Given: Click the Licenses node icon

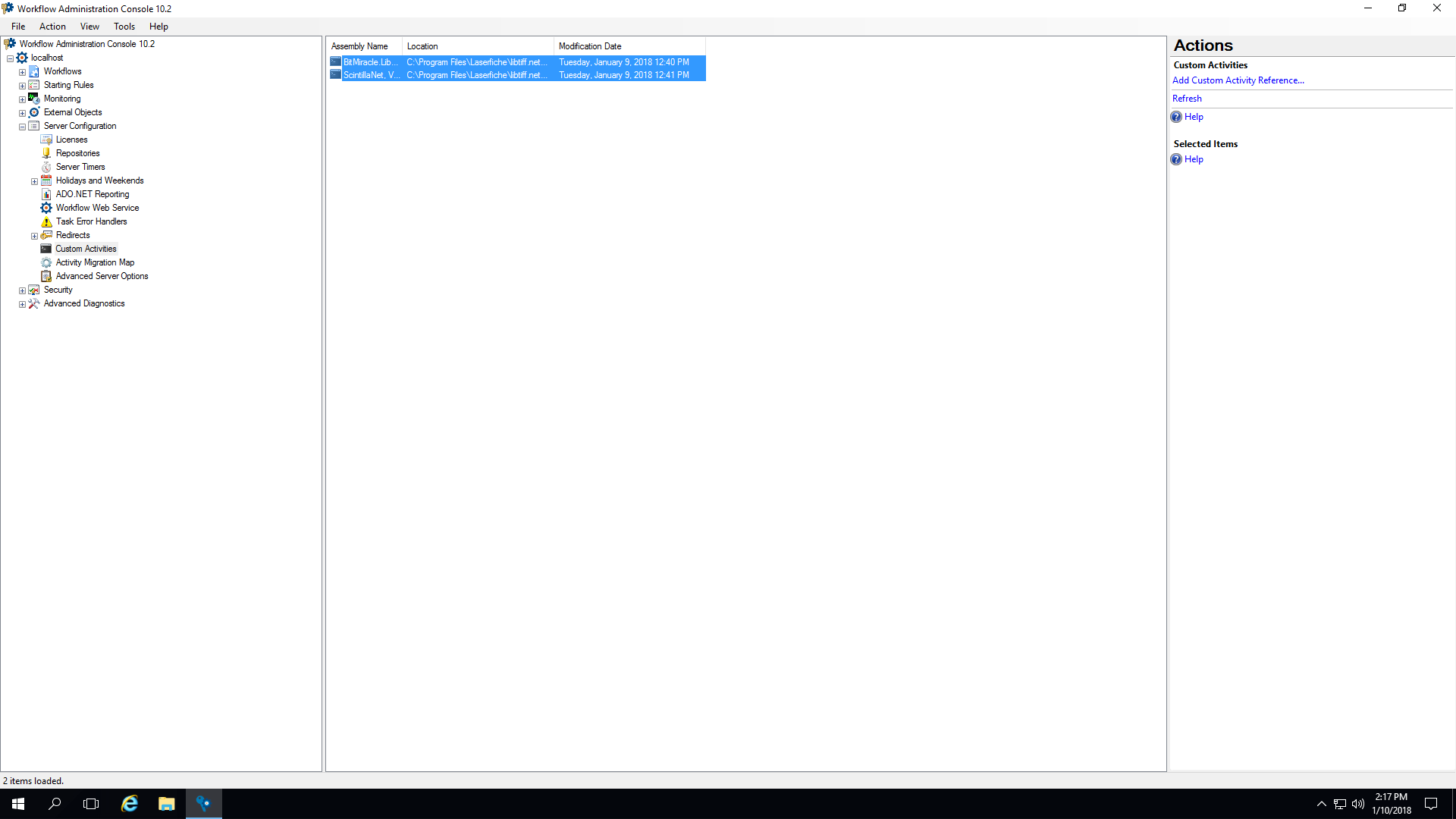Looking at the screenshot, I should click(46, 140).
